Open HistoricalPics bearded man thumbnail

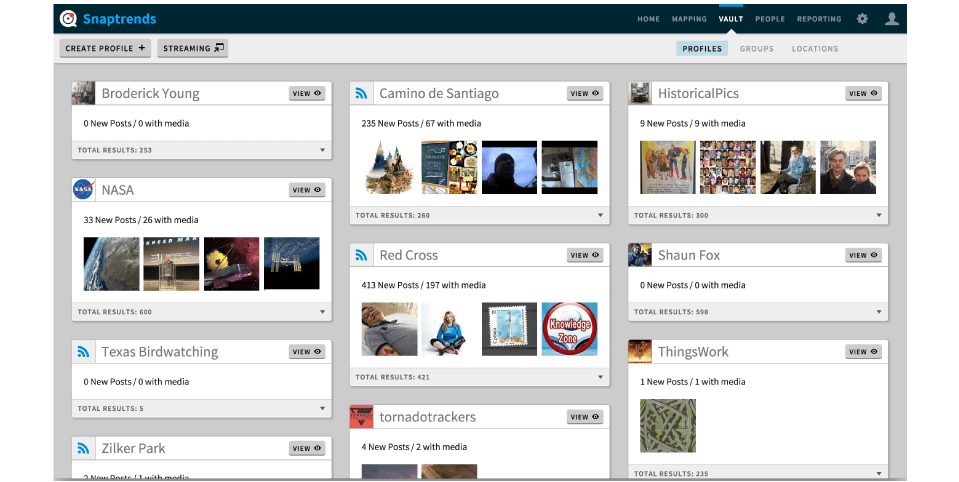tap(788, 168)
